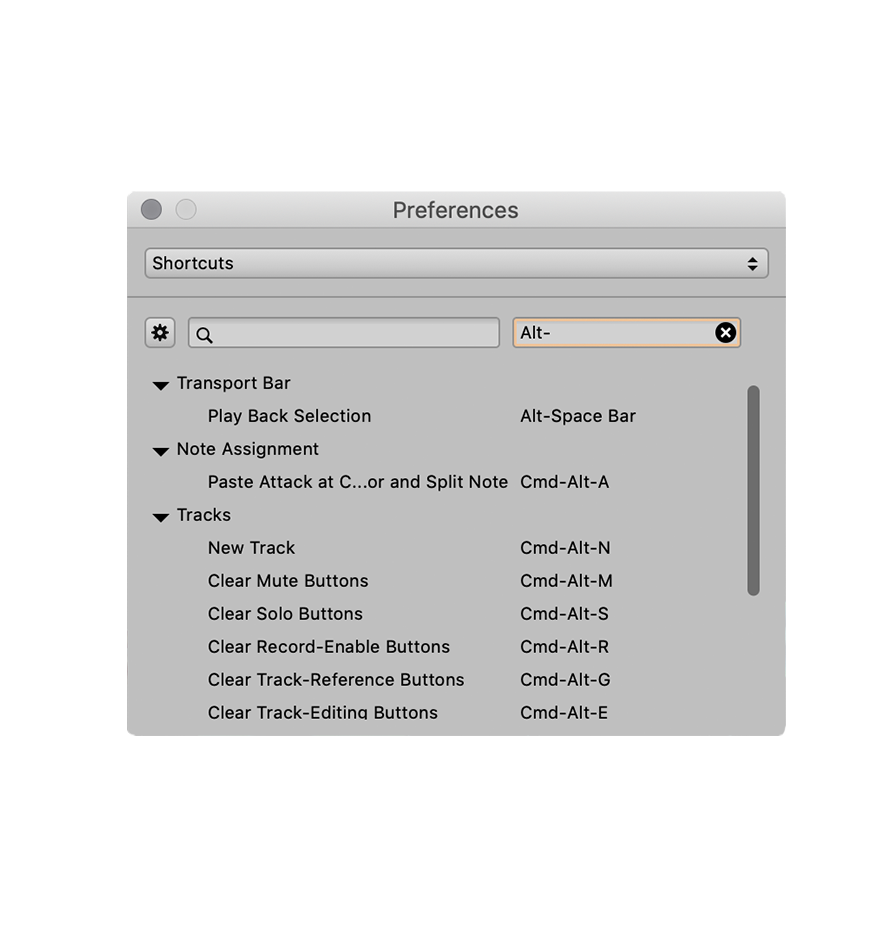Click the Alt-Space Bar key binding
Image resolution: width=893 pixels, height=945 pixels.
[578, 416]
